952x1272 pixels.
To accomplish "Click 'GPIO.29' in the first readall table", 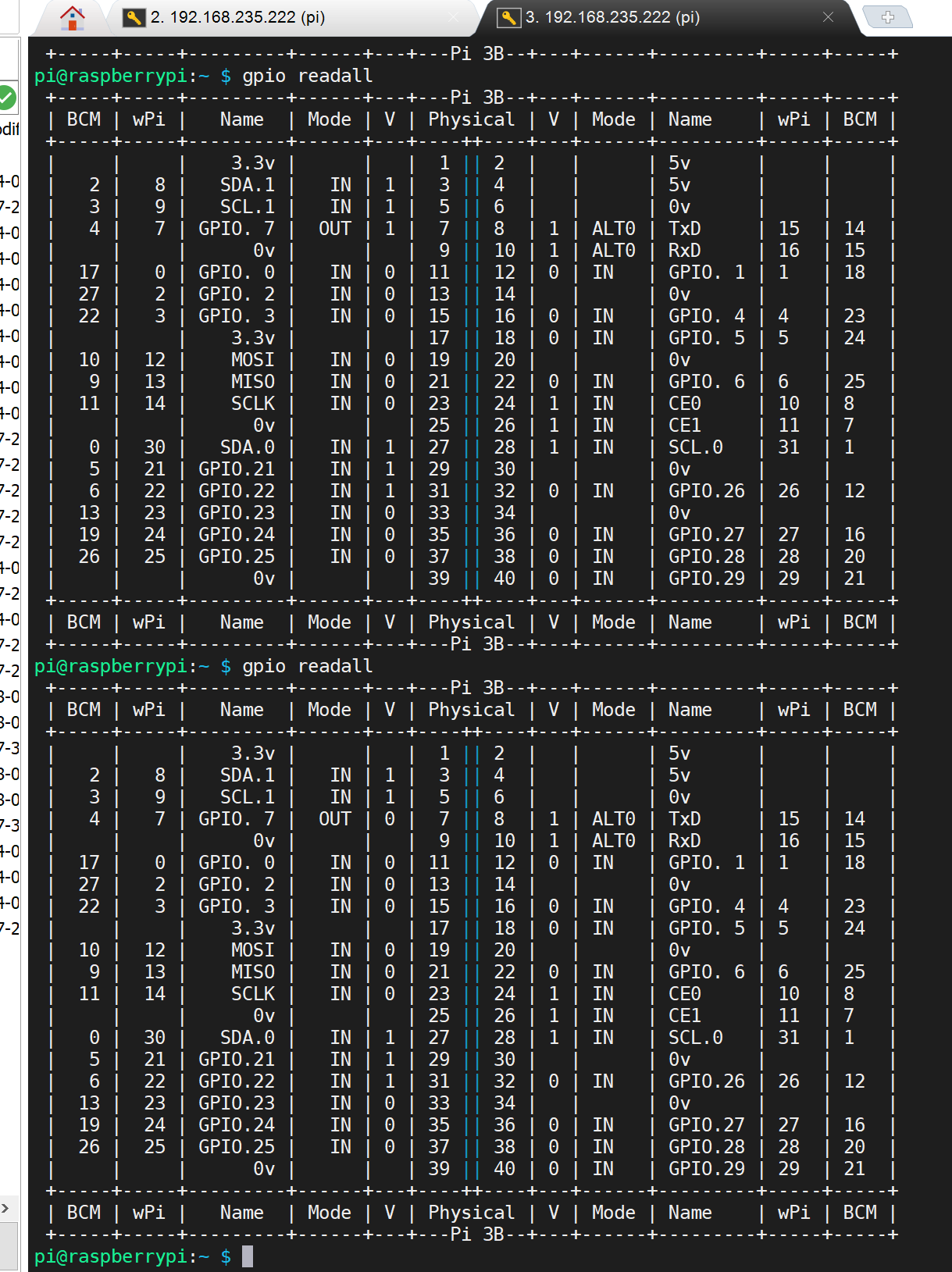I will [x=707, y=579].
